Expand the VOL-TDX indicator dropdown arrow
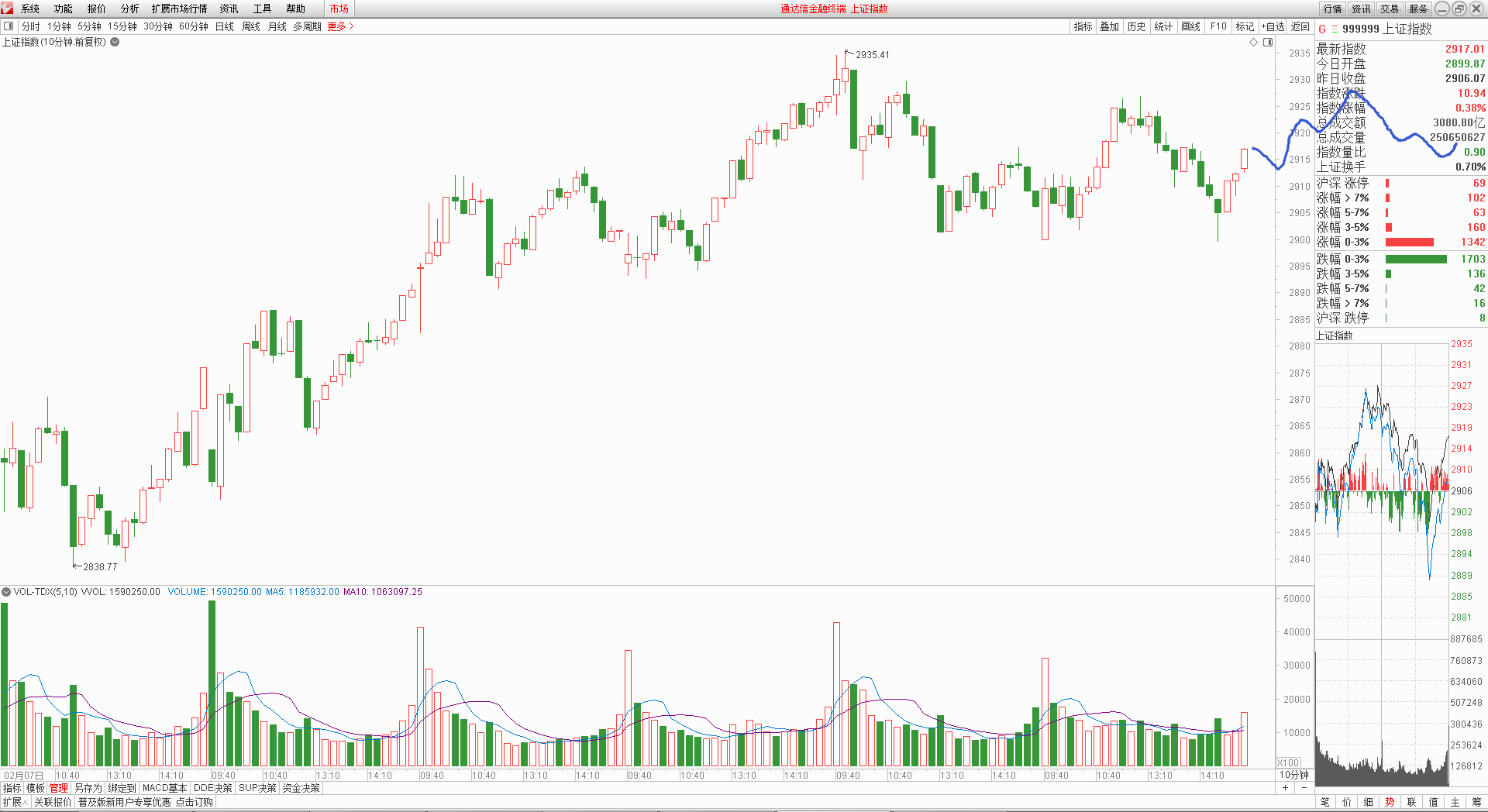 click(6, 592)
